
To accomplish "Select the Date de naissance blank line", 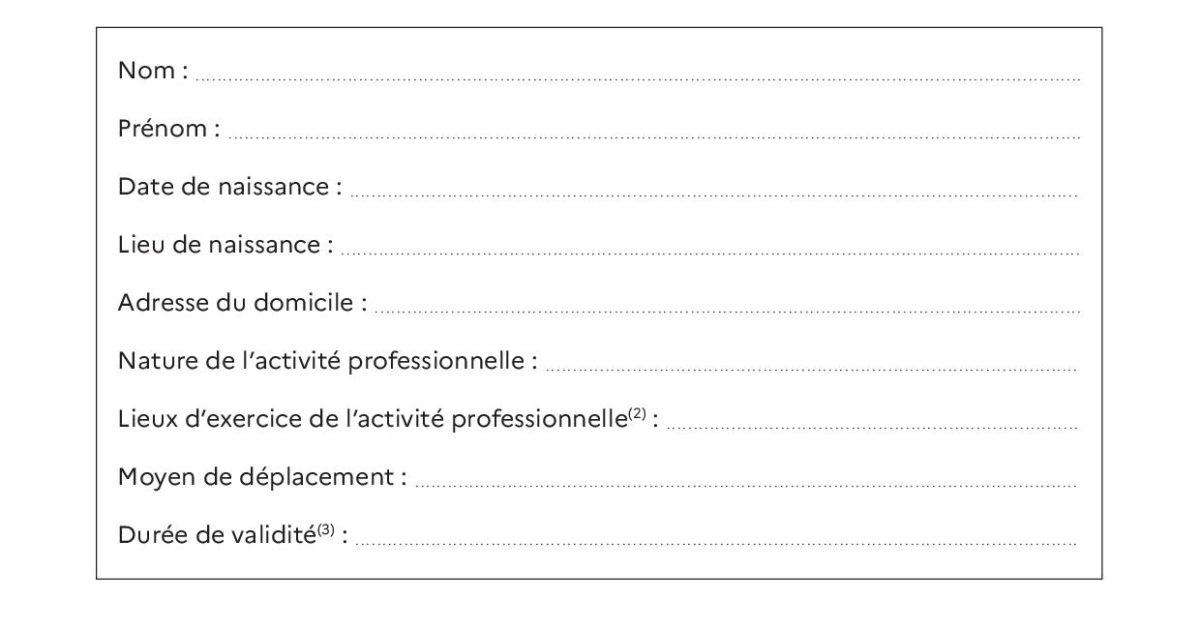I will (714, 196).
